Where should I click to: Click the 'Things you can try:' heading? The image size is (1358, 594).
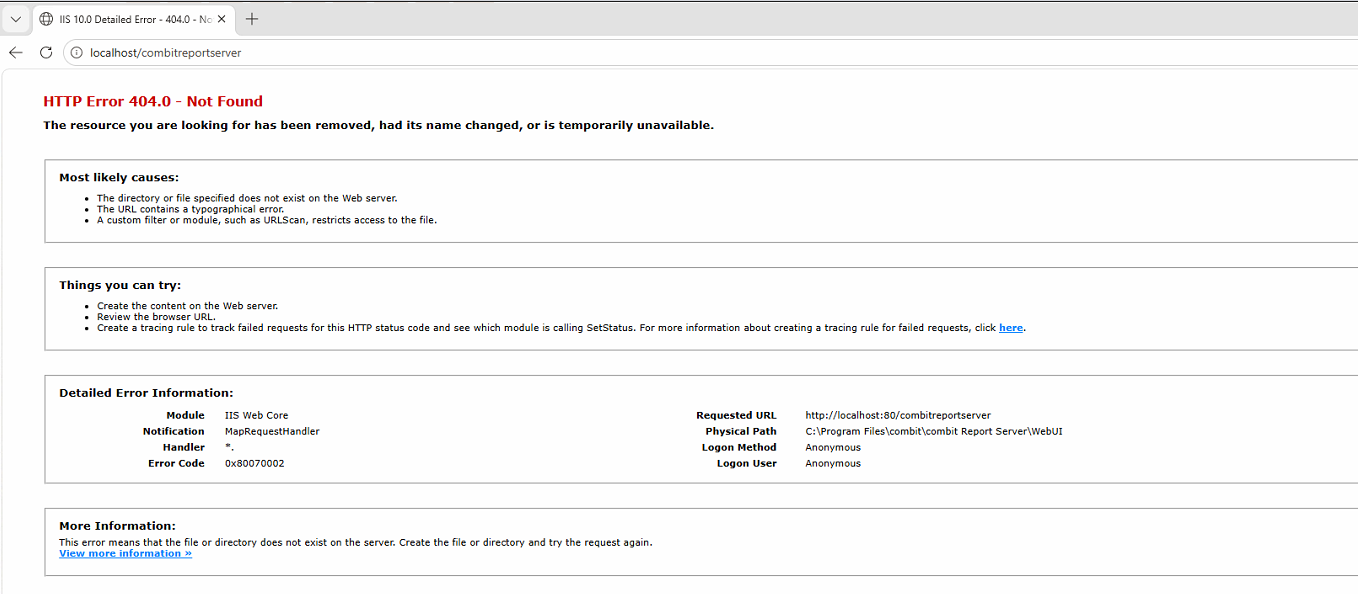120,286
